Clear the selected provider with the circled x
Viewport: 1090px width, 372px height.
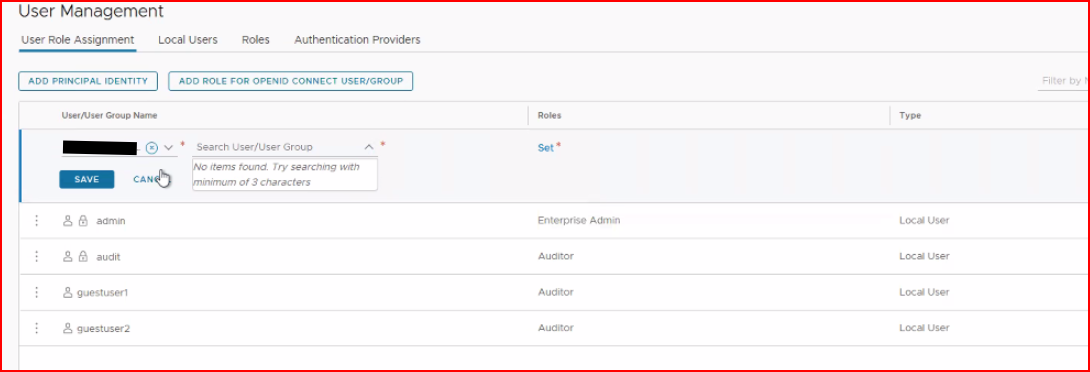152,147
